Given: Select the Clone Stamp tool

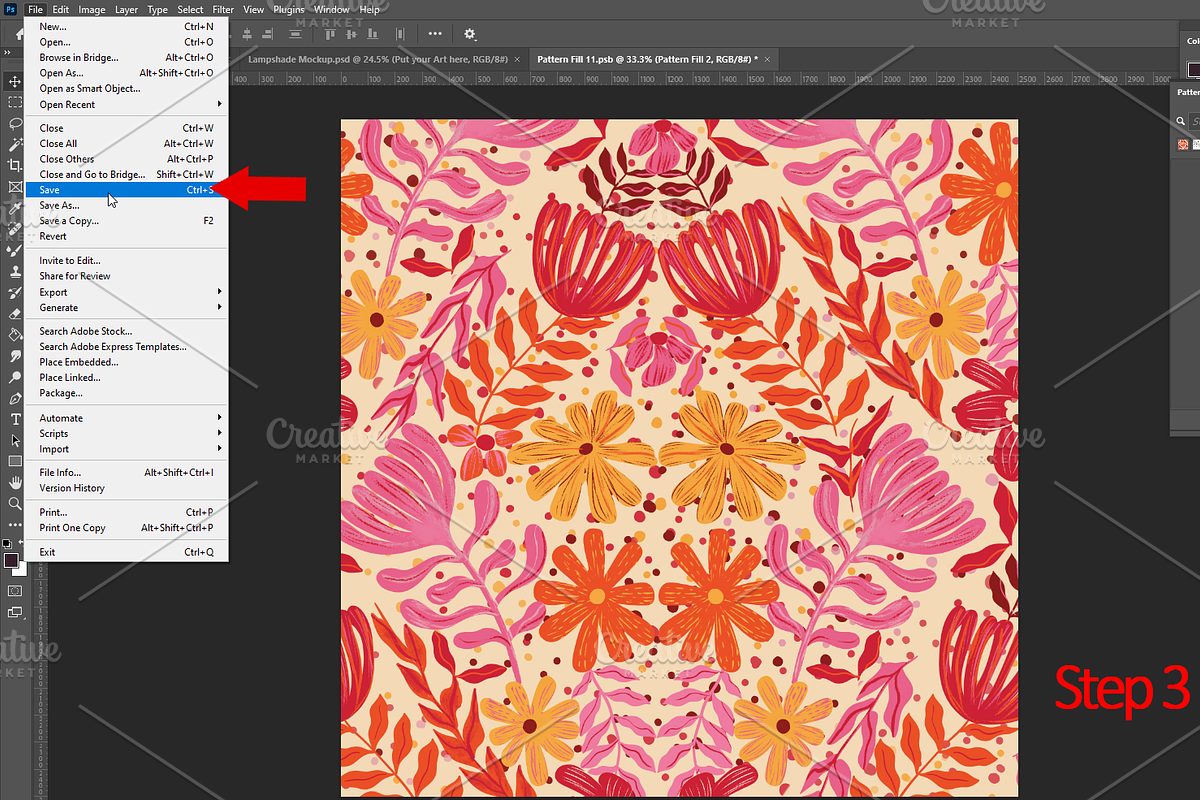Looking at the screenshot, I should 15,271.
